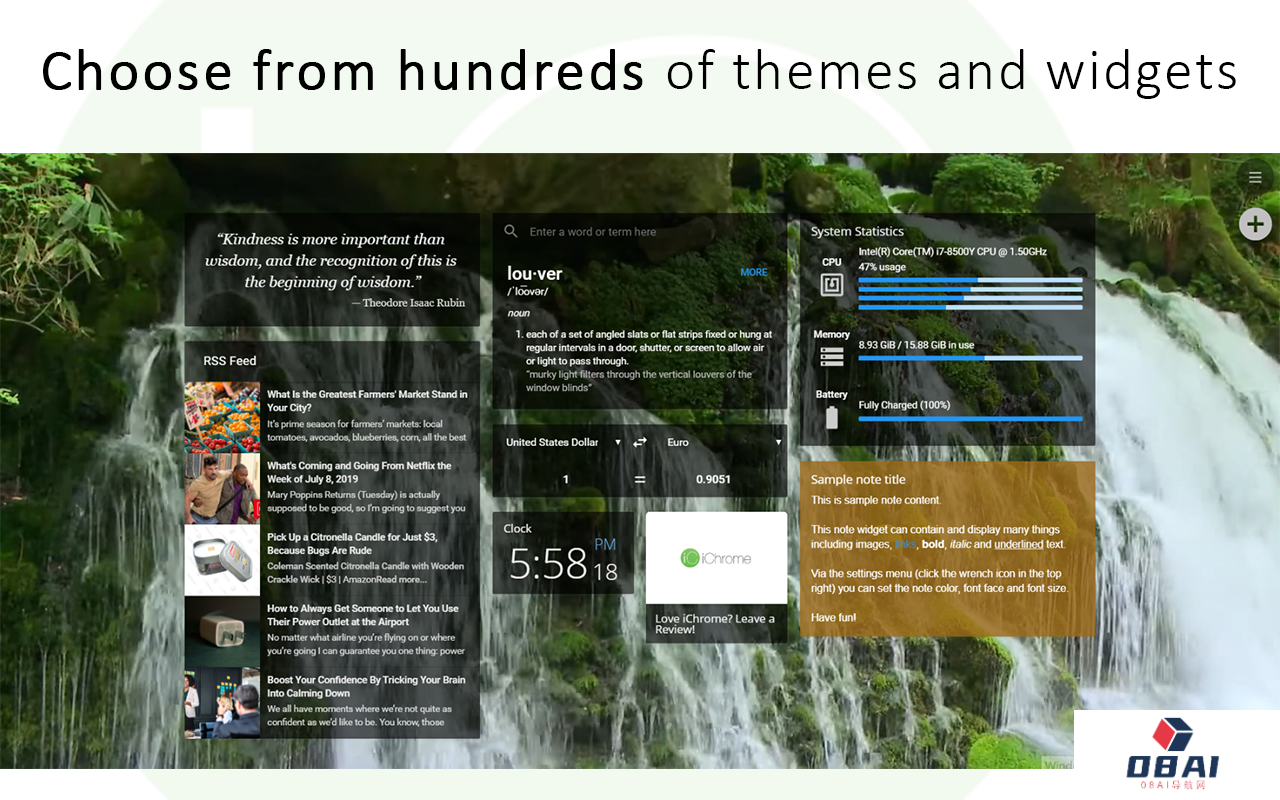Click the airport power outlet thumbnail
The width and height of the screenshot is (1280, 800).
pos(222,631)
